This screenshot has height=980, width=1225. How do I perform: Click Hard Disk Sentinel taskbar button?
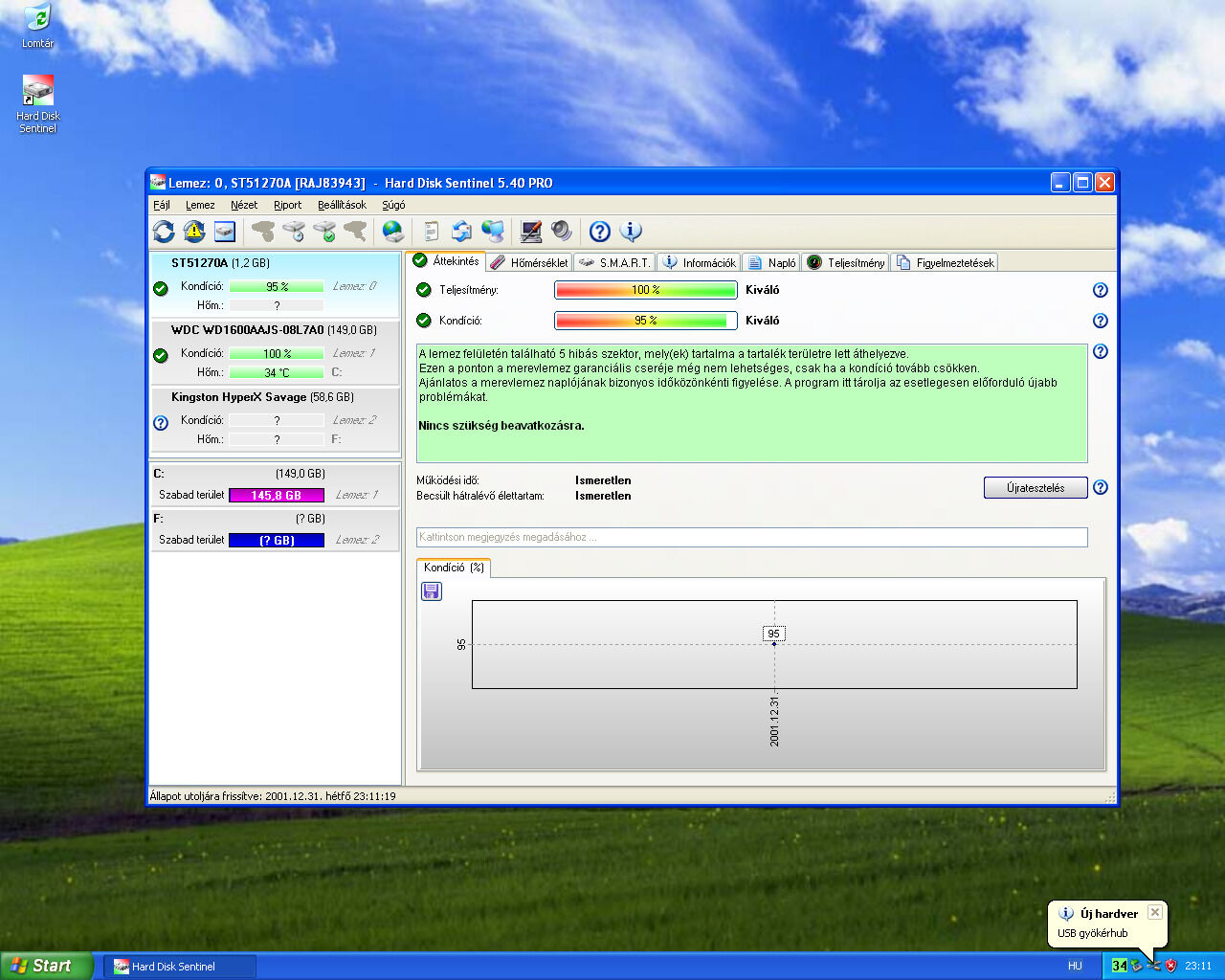[179, 967]
